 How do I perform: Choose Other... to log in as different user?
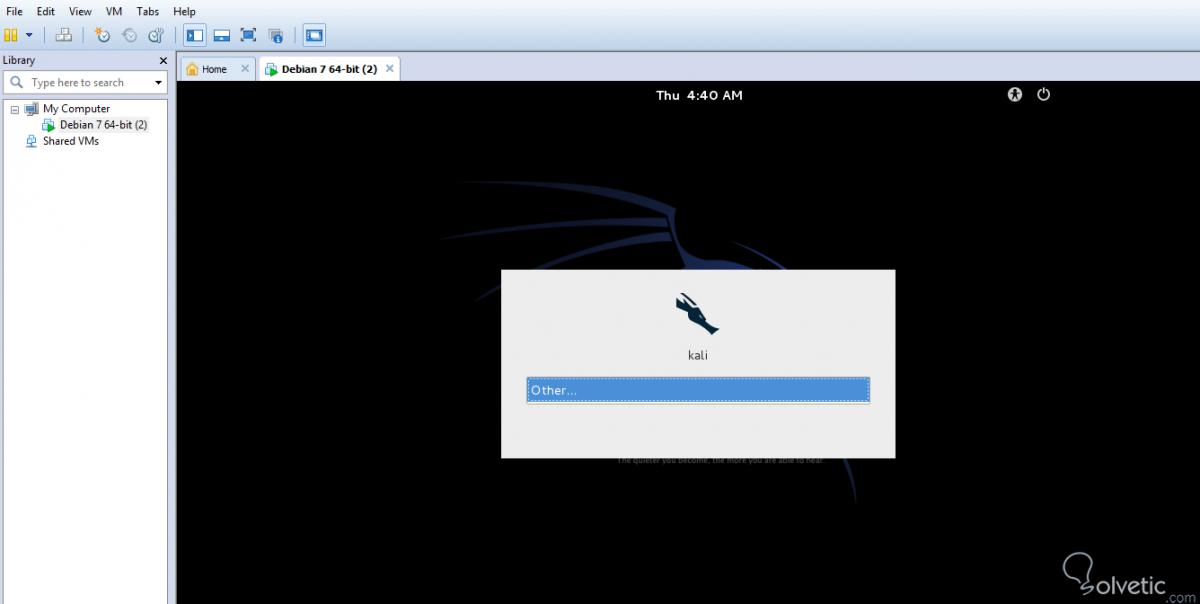(x=698, y=390)
